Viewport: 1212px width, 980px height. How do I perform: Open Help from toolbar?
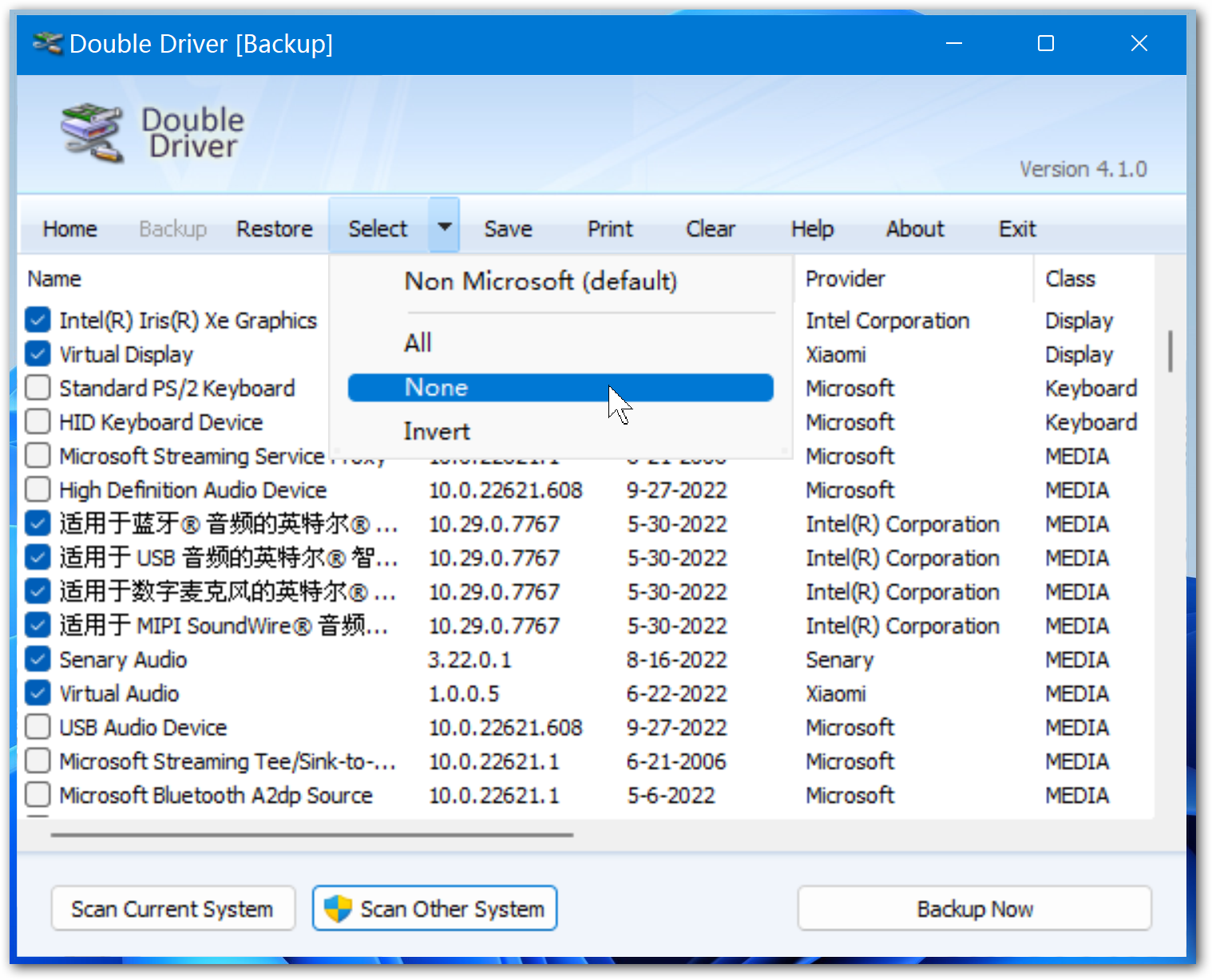pyautogui.click(x=812, y=229)
